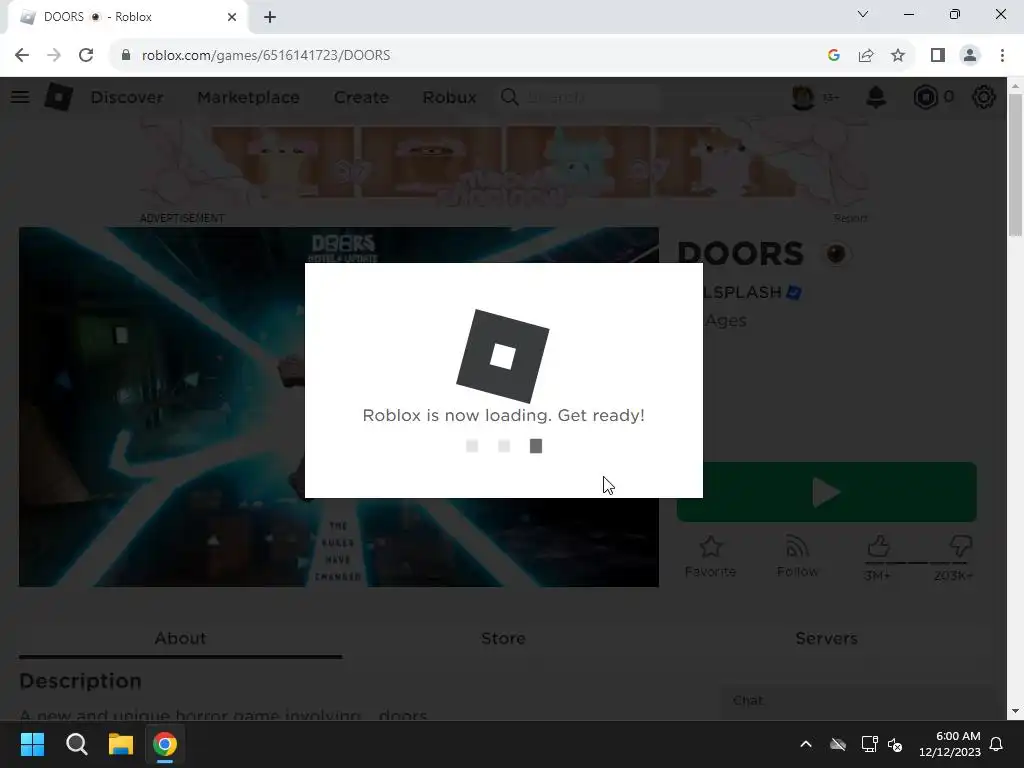Open the Chat panel
Screen dimensions: 1024x768
point(857,701)
